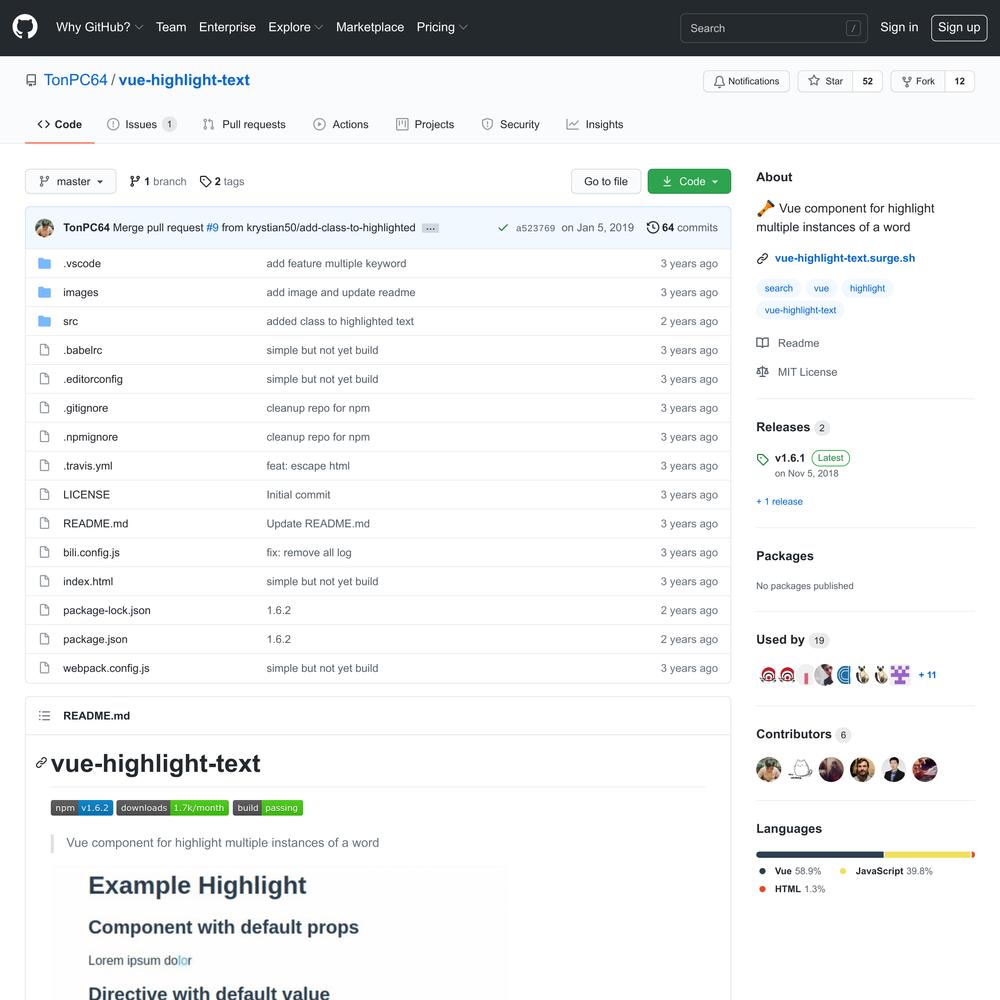Viewport: 1000px width, 1000px height.
Task: Open the package.json file
Action: coord(95,639)
